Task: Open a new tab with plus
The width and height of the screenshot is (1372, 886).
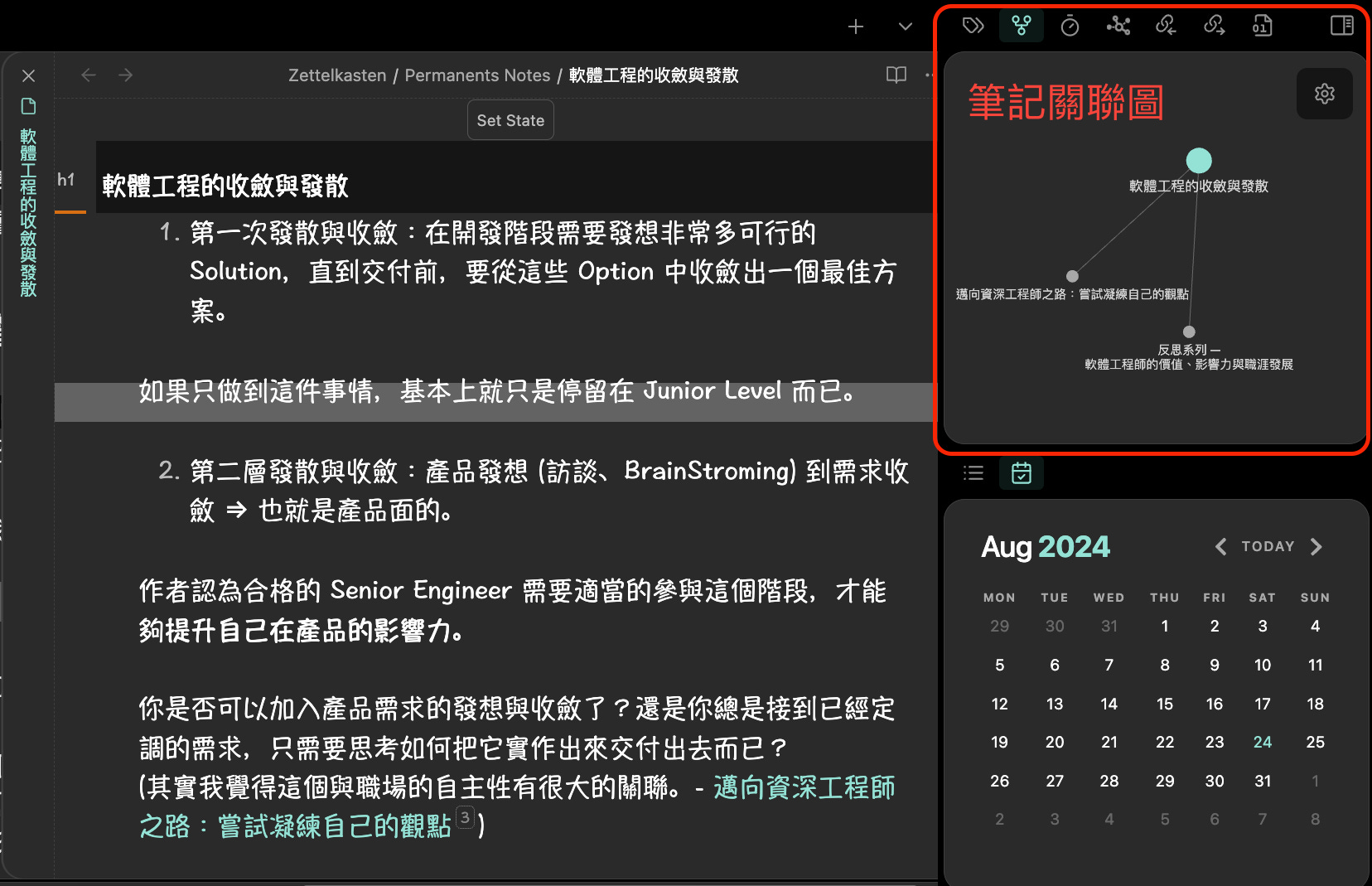Action: point(856,27)
